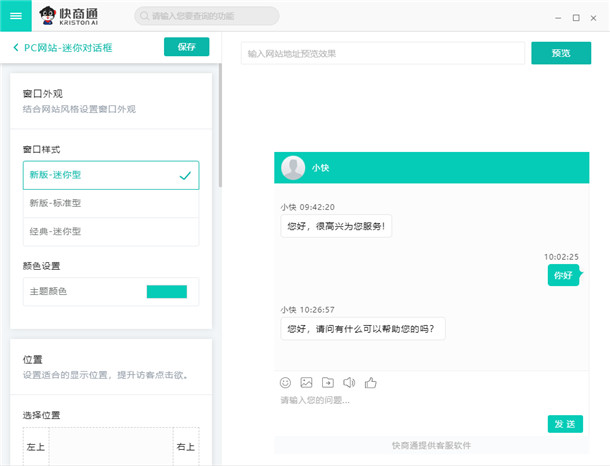Go back using the PC网站-迷你对话框 chevron
Screen dimensions: 610x466
(16, 47)
